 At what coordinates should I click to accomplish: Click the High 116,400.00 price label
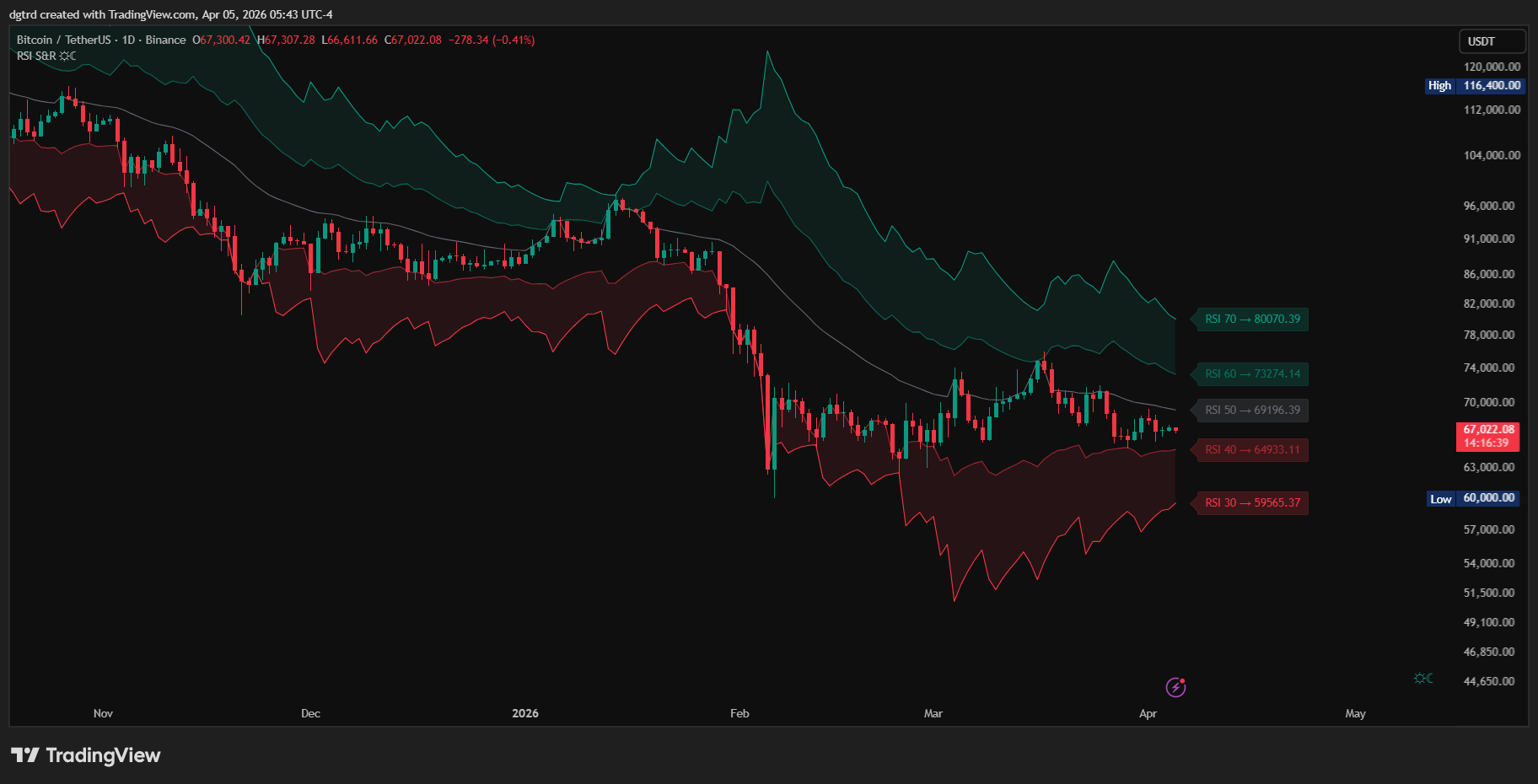pos(1474,85)
